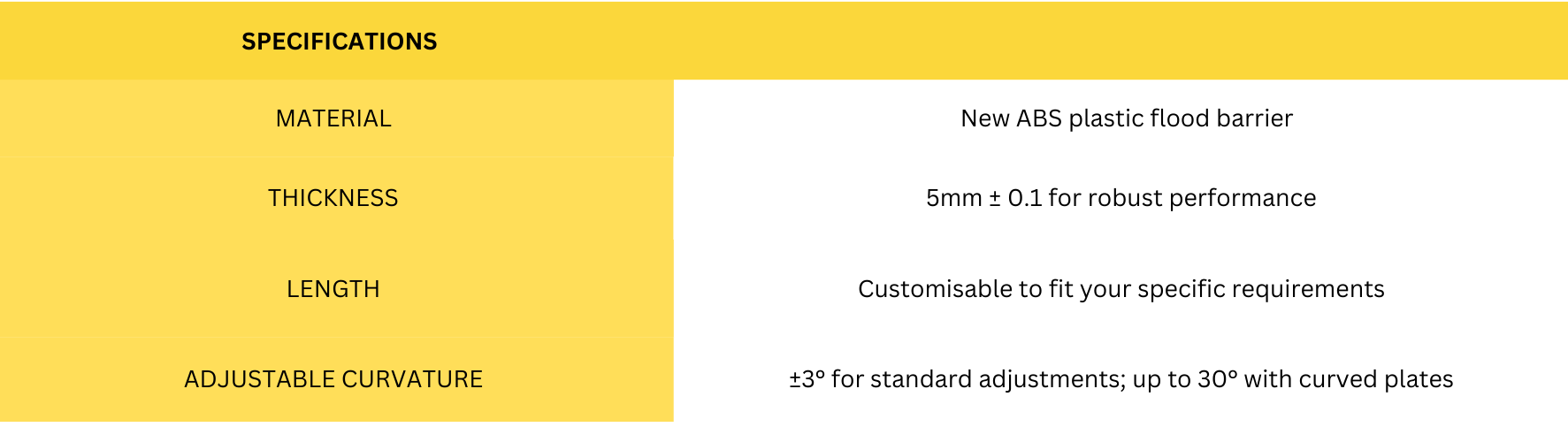Select the MATERIAL row label
The height and width of the screenshot is (427, 1568).
(333, 118)
